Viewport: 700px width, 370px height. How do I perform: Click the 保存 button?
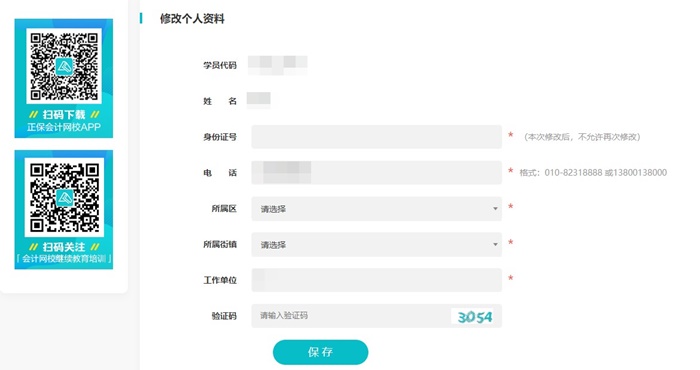(321, 352)
